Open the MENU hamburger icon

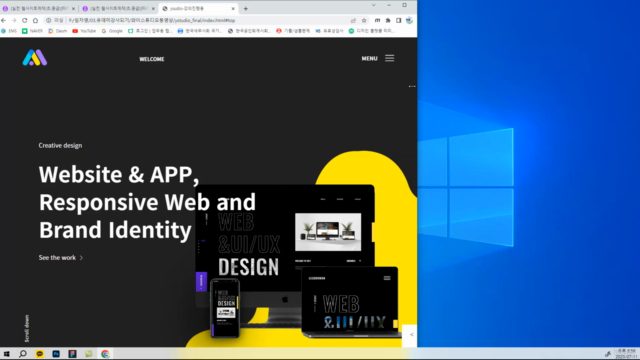point(389,58)
